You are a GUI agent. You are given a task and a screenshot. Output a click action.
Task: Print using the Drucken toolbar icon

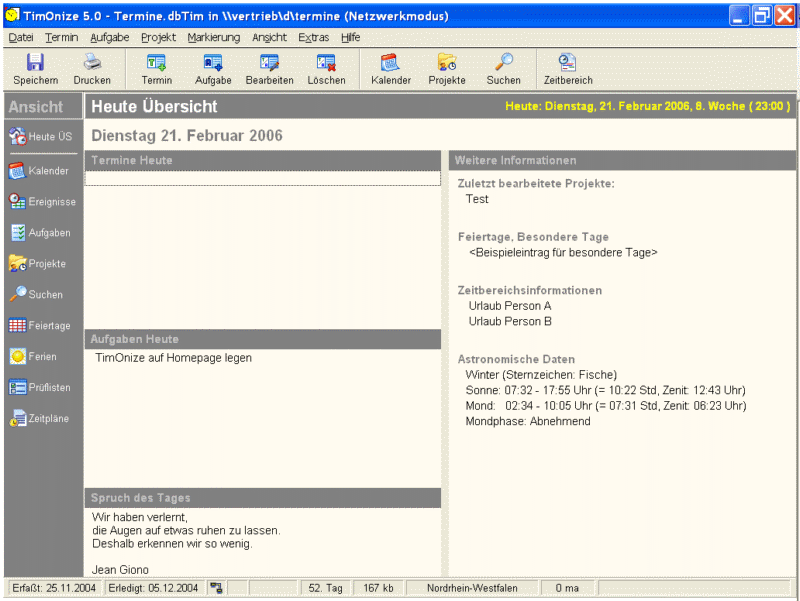pyautogui.click(x=92, y=69)
